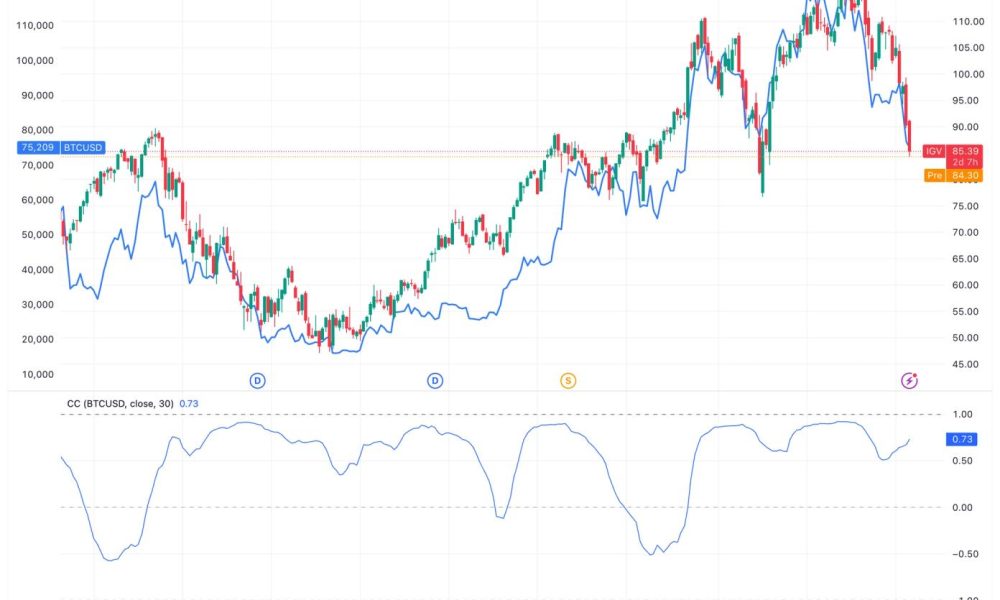Click the purple lightning bolt icon
This screenshot has height=600, width=1000.
point(910,380)
